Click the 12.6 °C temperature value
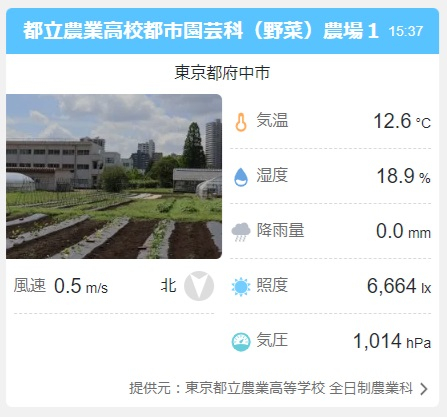The width and height of the screenshot is (447, 417). 402,121
